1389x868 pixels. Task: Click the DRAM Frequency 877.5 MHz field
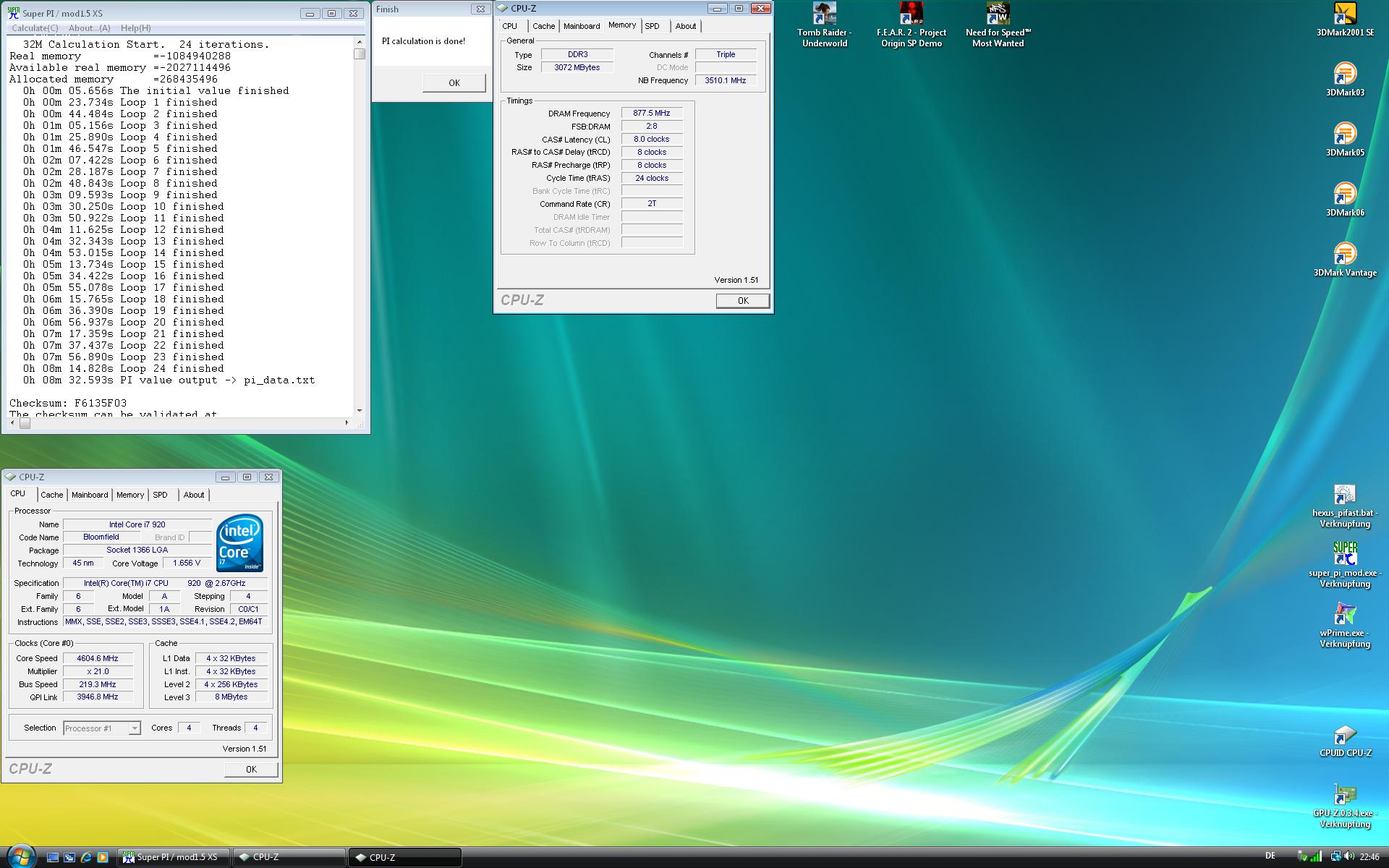point(652,114)
